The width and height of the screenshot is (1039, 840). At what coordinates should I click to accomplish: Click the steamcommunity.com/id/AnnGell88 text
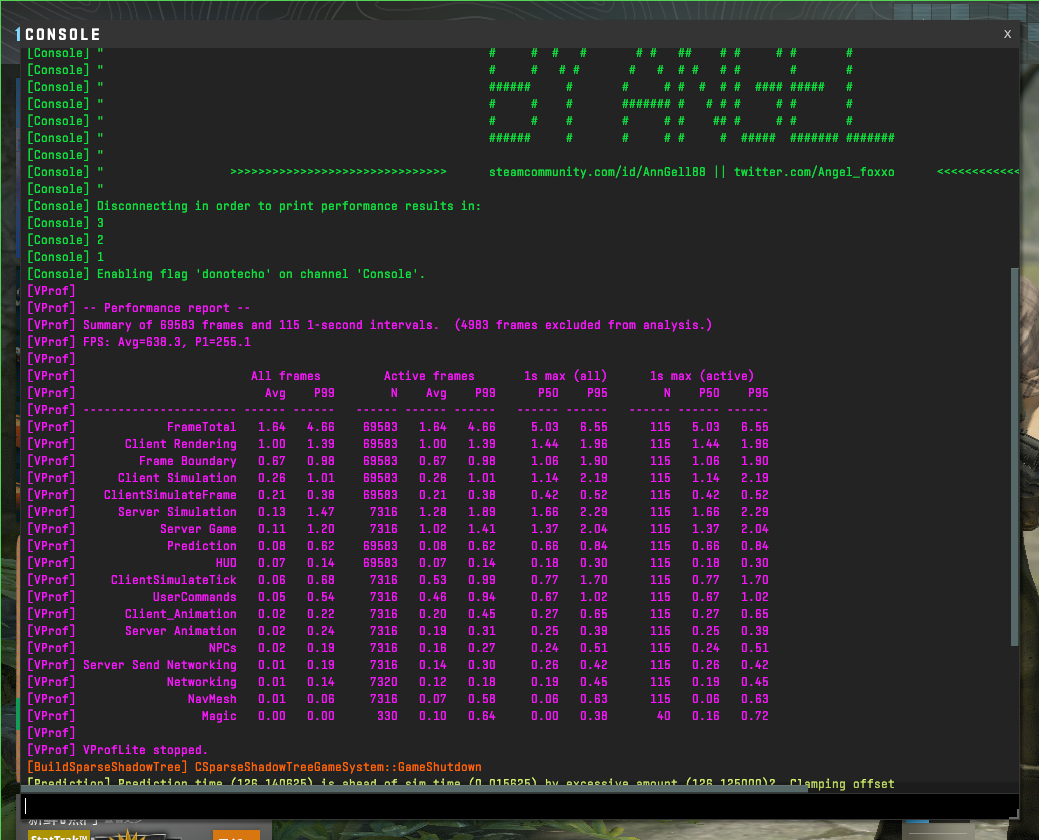(598, 172)
